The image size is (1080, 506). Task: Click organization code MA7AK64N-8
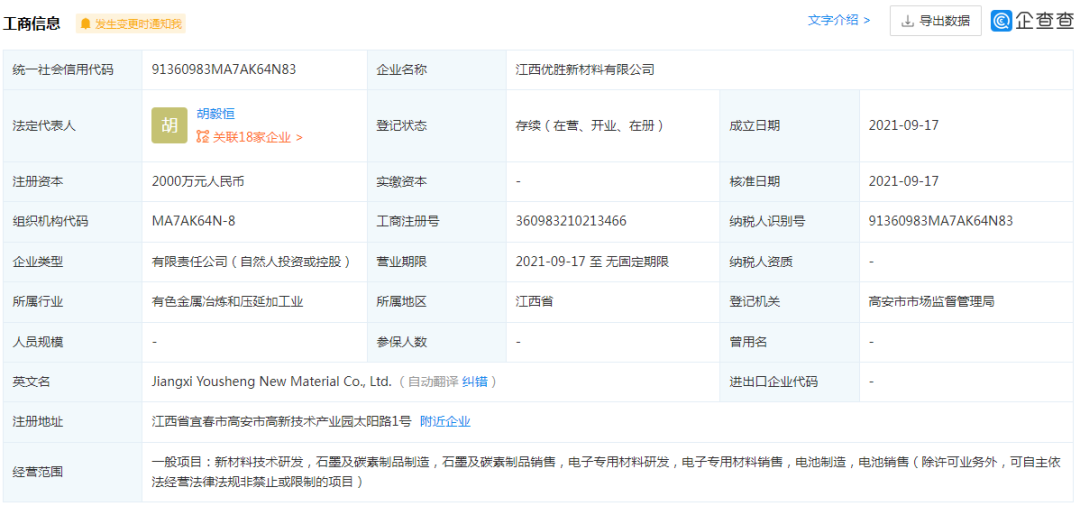coord(194,221)
